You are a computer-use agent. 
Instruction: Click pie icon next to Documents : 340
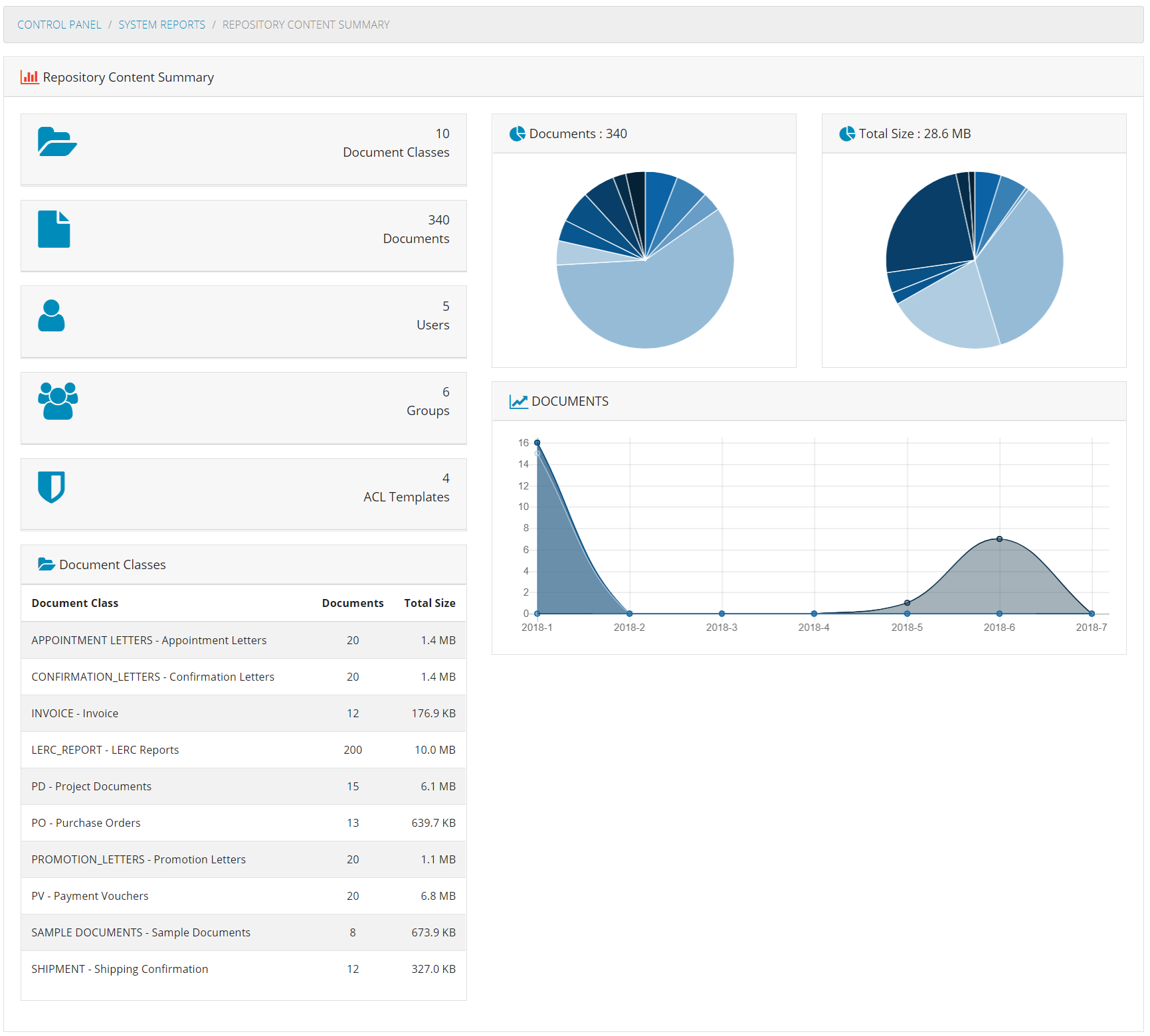pos(517,133)
